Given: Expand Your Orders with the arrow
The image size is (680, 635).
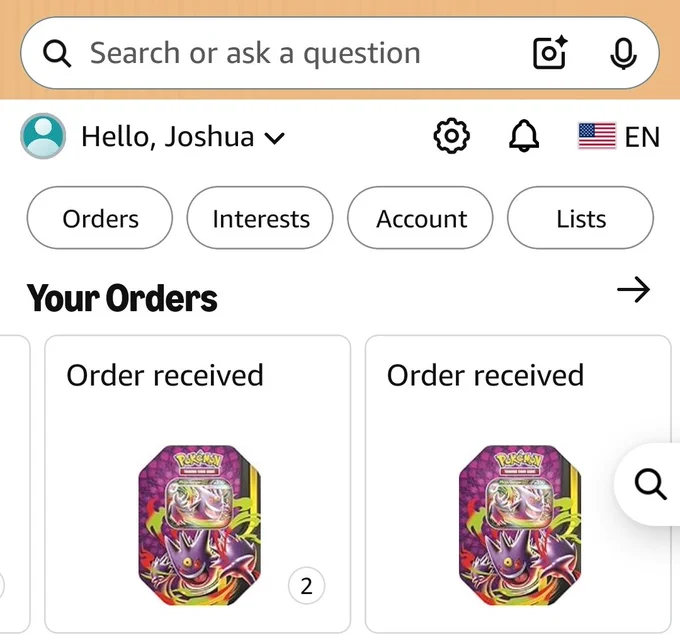Looking at the screenshot, I should [634, 289].
